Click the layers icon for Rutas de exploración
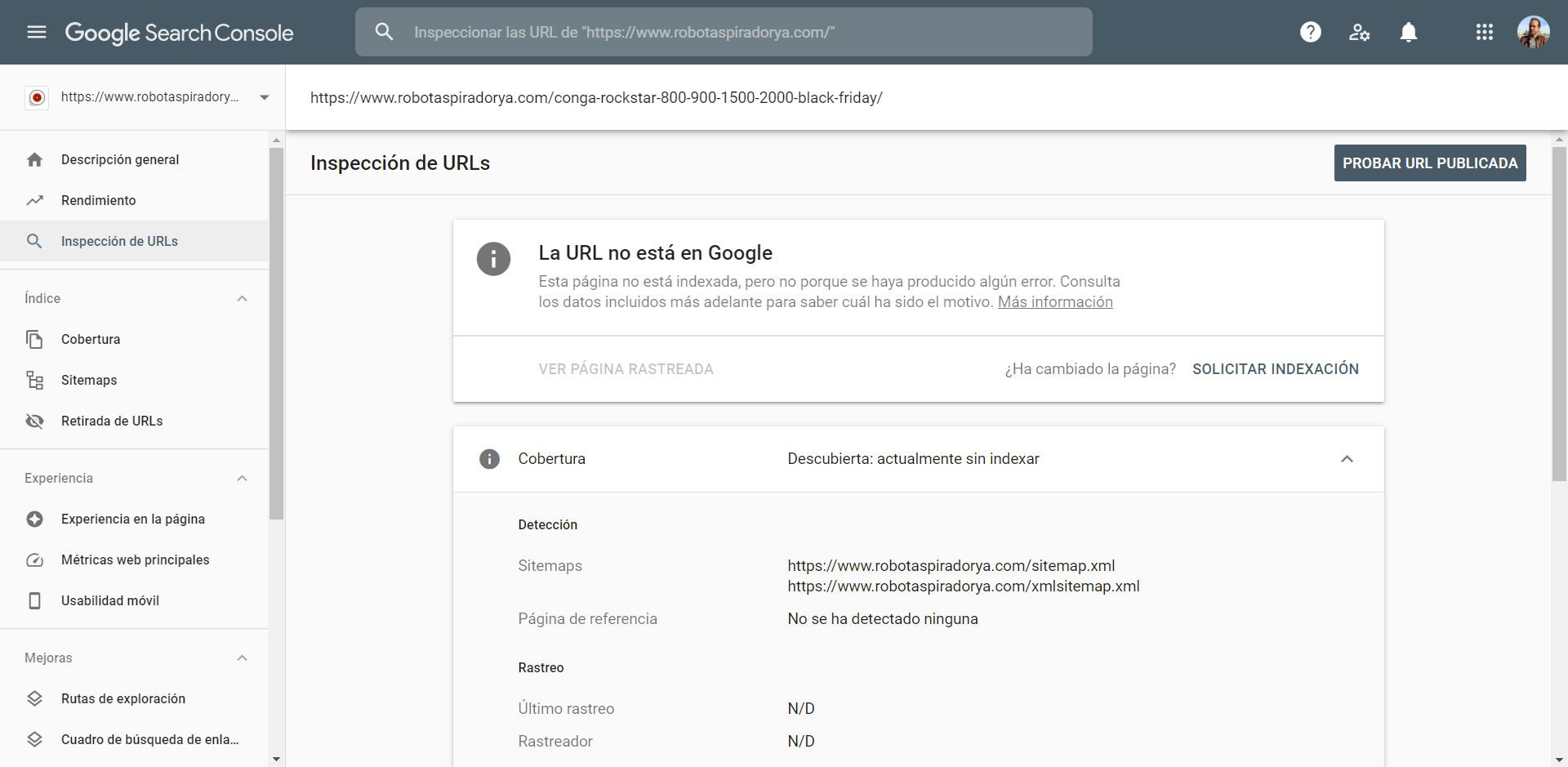The image size is (1568, 767). pyautogui.click(x=34, y=698)
